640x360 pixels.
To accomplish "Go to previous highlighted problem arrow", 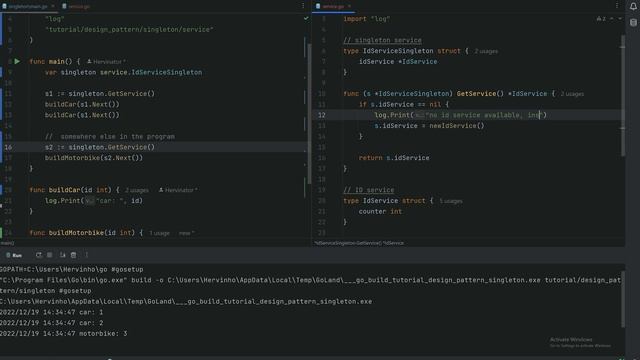I will [611, 19].
